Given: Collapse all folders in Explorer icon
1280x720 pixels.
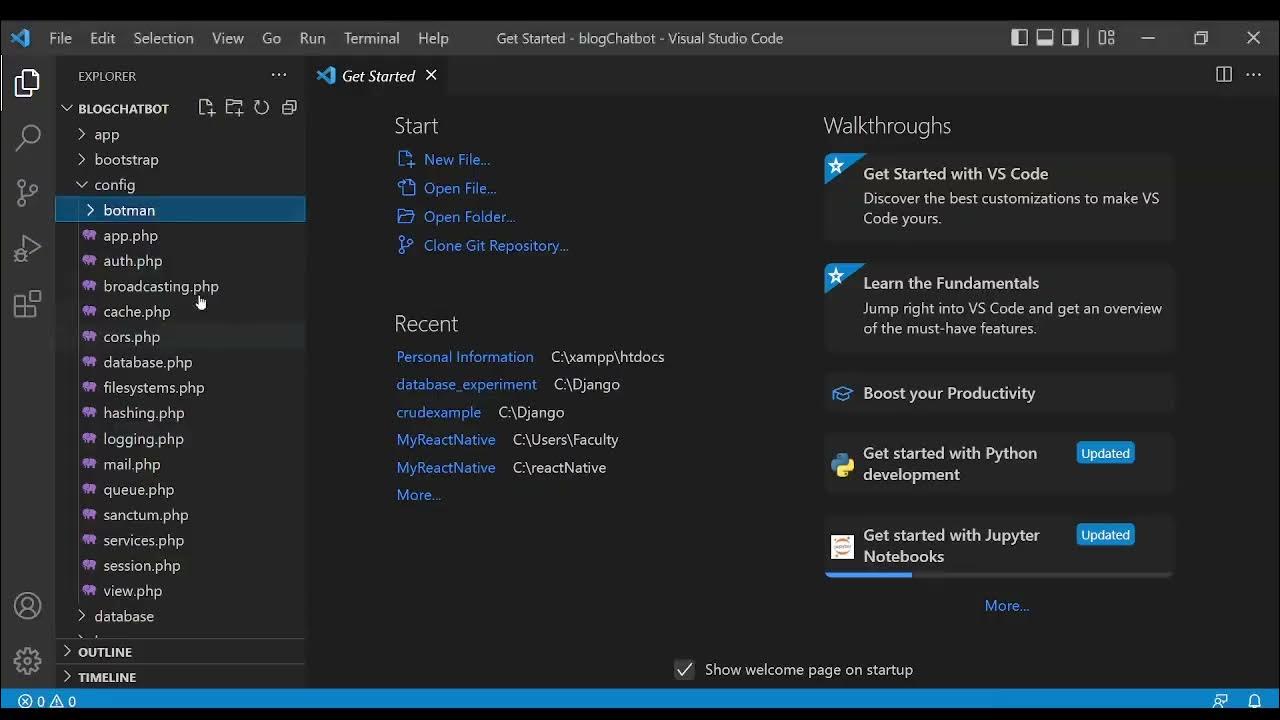Looking at the screenshot, I should (x=289, y=108).
